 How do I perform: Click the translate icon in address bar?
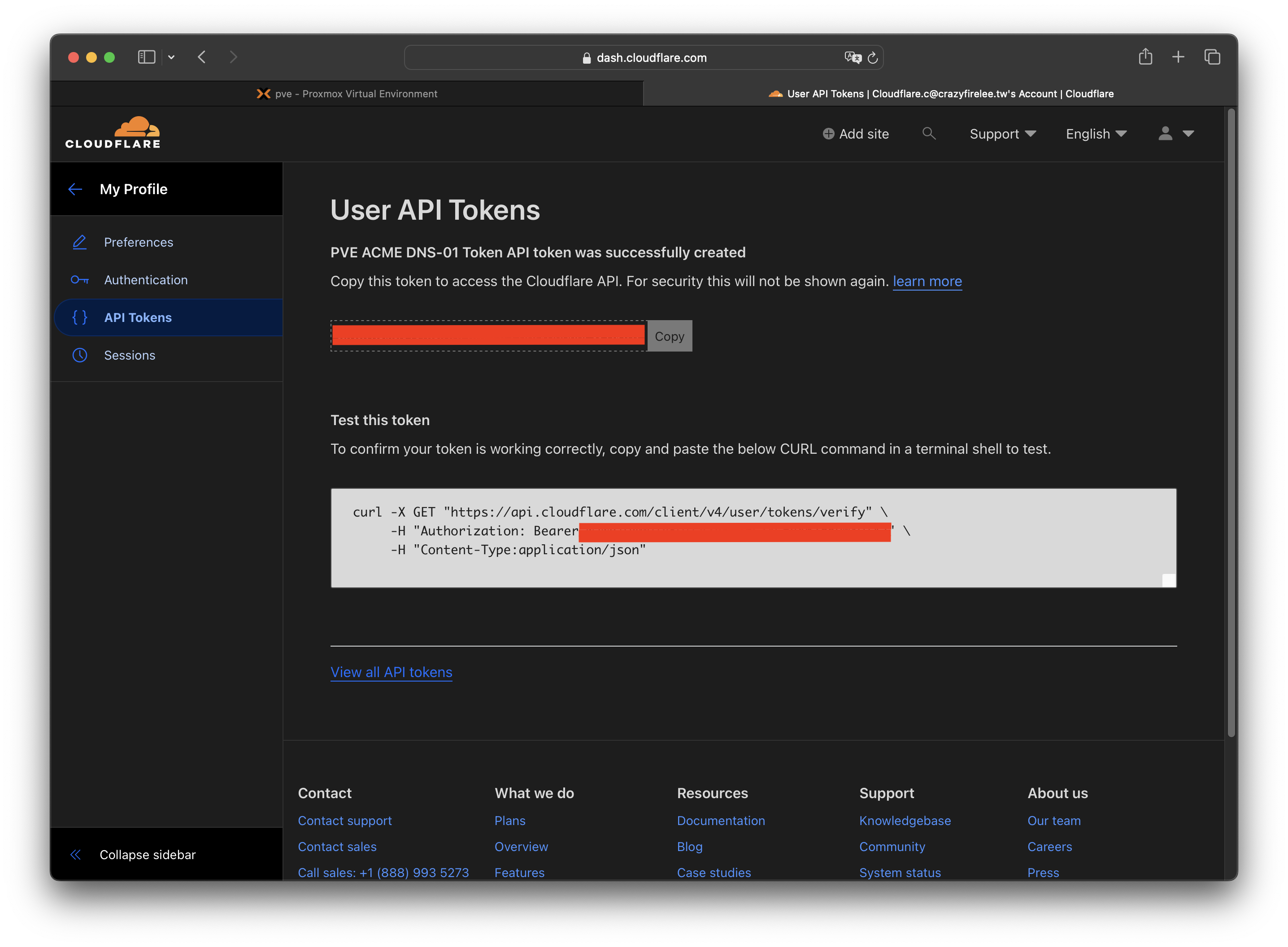853,57
